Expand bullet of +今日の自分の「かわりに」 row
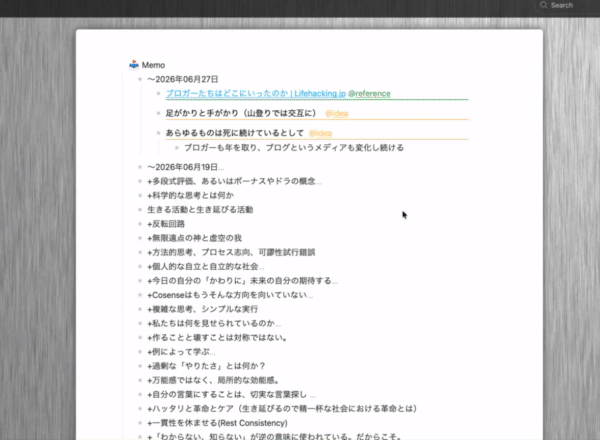Screen dimensions: 600x440 (140, 280)
